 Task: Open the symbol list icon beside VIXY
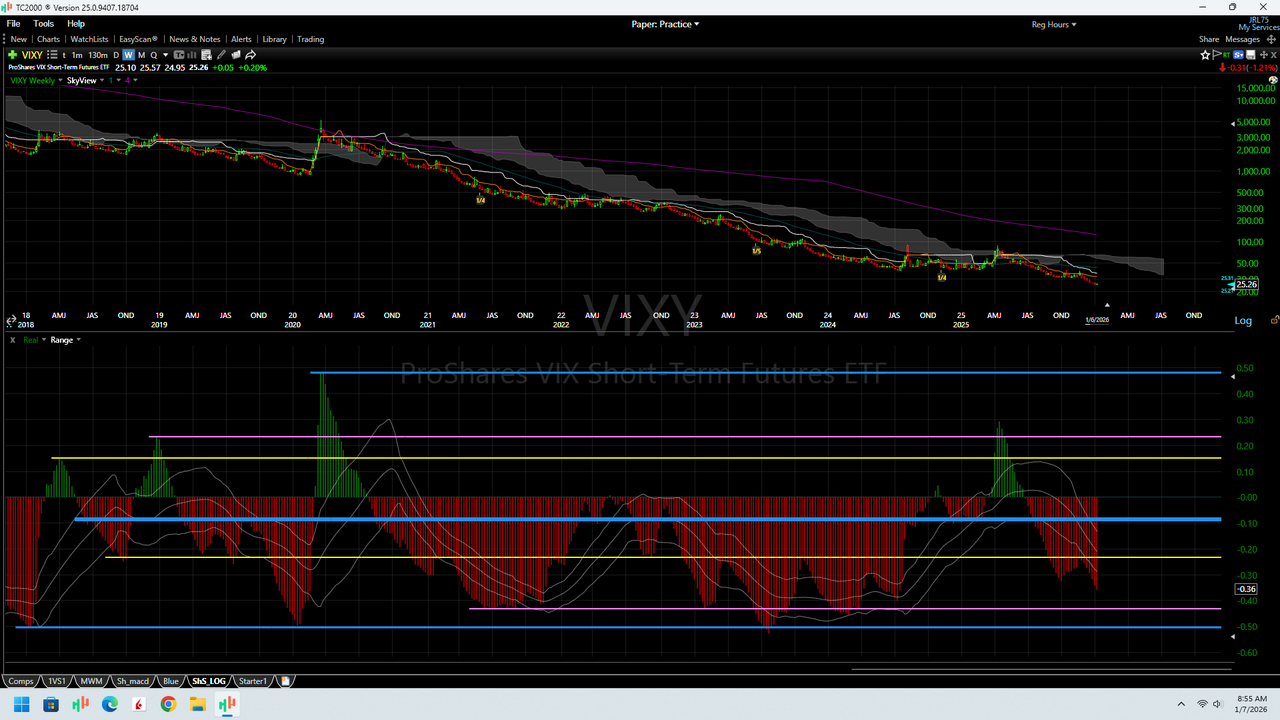(x=52, y=55)
